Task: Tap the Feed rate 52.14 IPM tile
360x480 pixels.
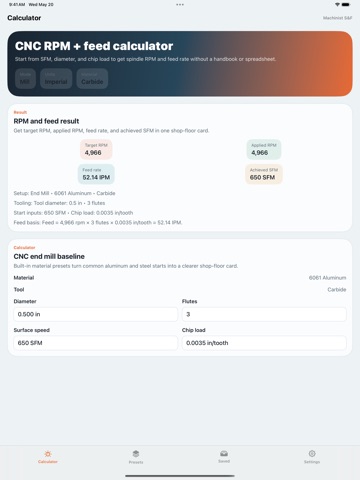Action: [96, 174]
